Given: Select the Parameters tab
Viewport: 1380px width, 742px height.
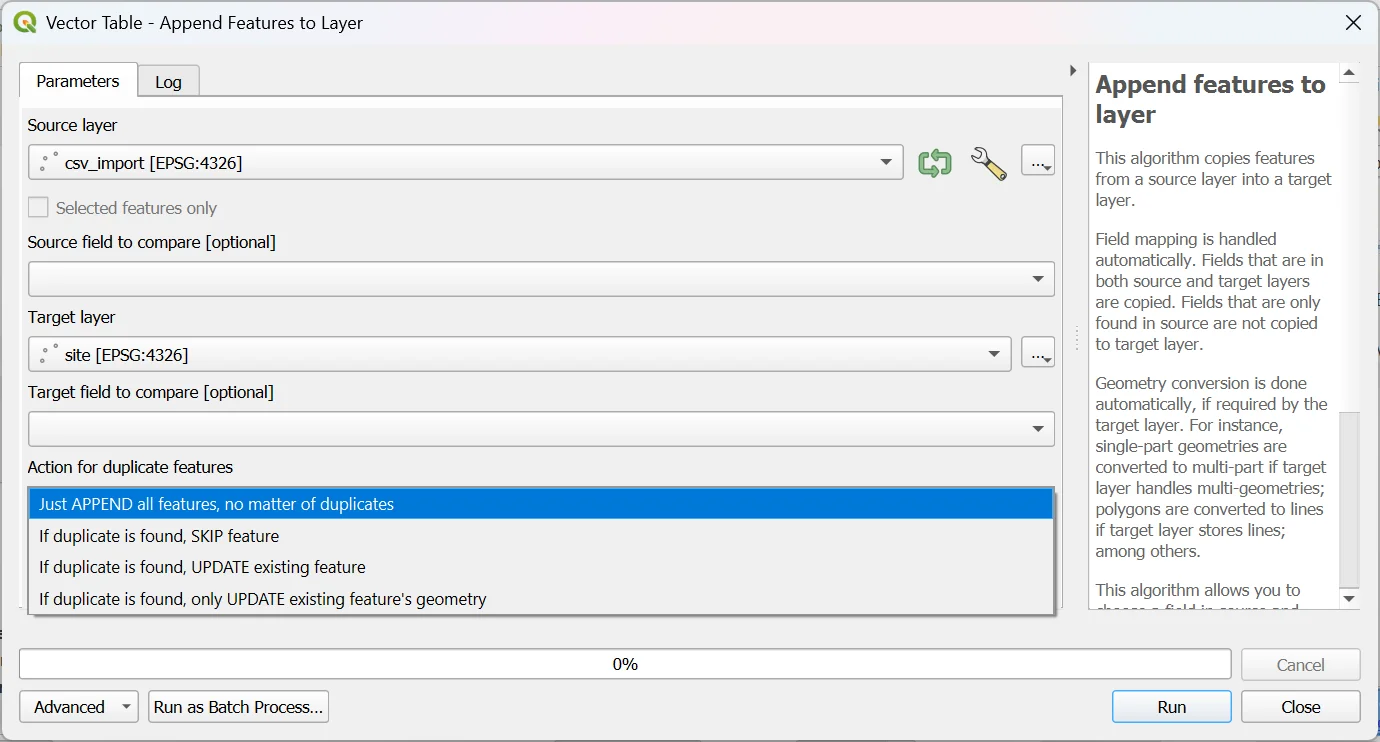Looking at the screenshot, I should [78, 81].
